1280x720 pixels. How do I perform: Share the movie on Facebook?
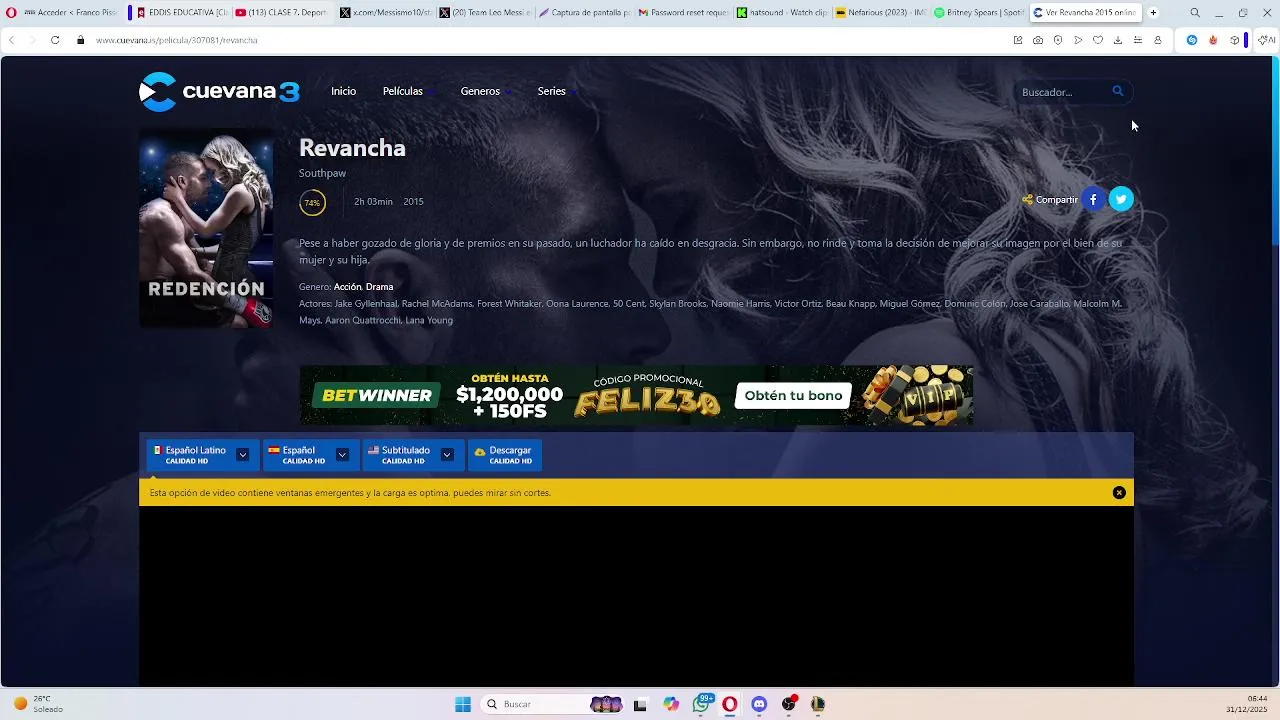pos(1093,199)
